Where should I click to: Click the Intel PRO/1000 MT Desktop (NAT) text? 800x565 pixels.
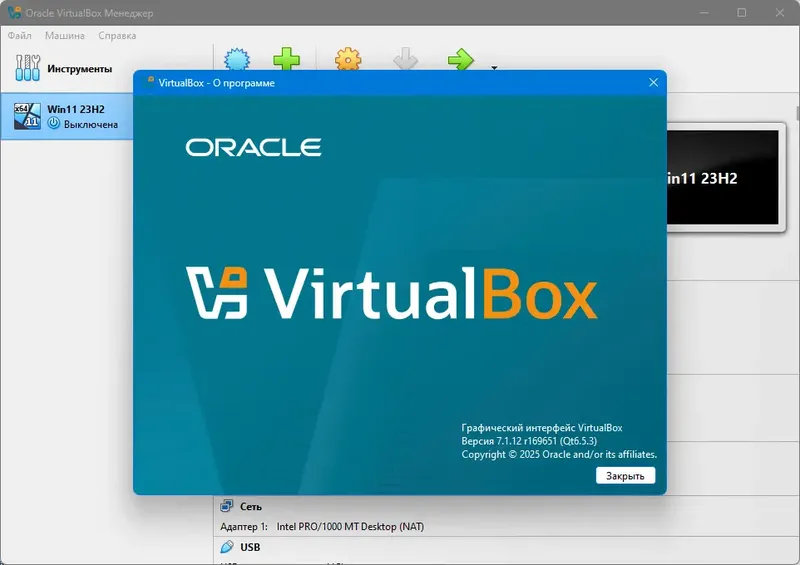350,526
